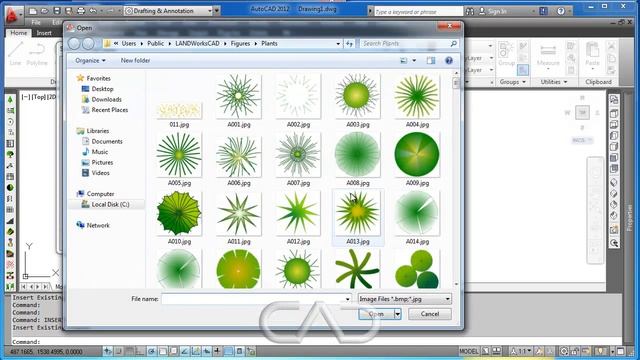Click the New drawing icon in Quick Access toolbar
This screenshot has height=360, width=640.
pyautogui.click(x=33, y=11)
